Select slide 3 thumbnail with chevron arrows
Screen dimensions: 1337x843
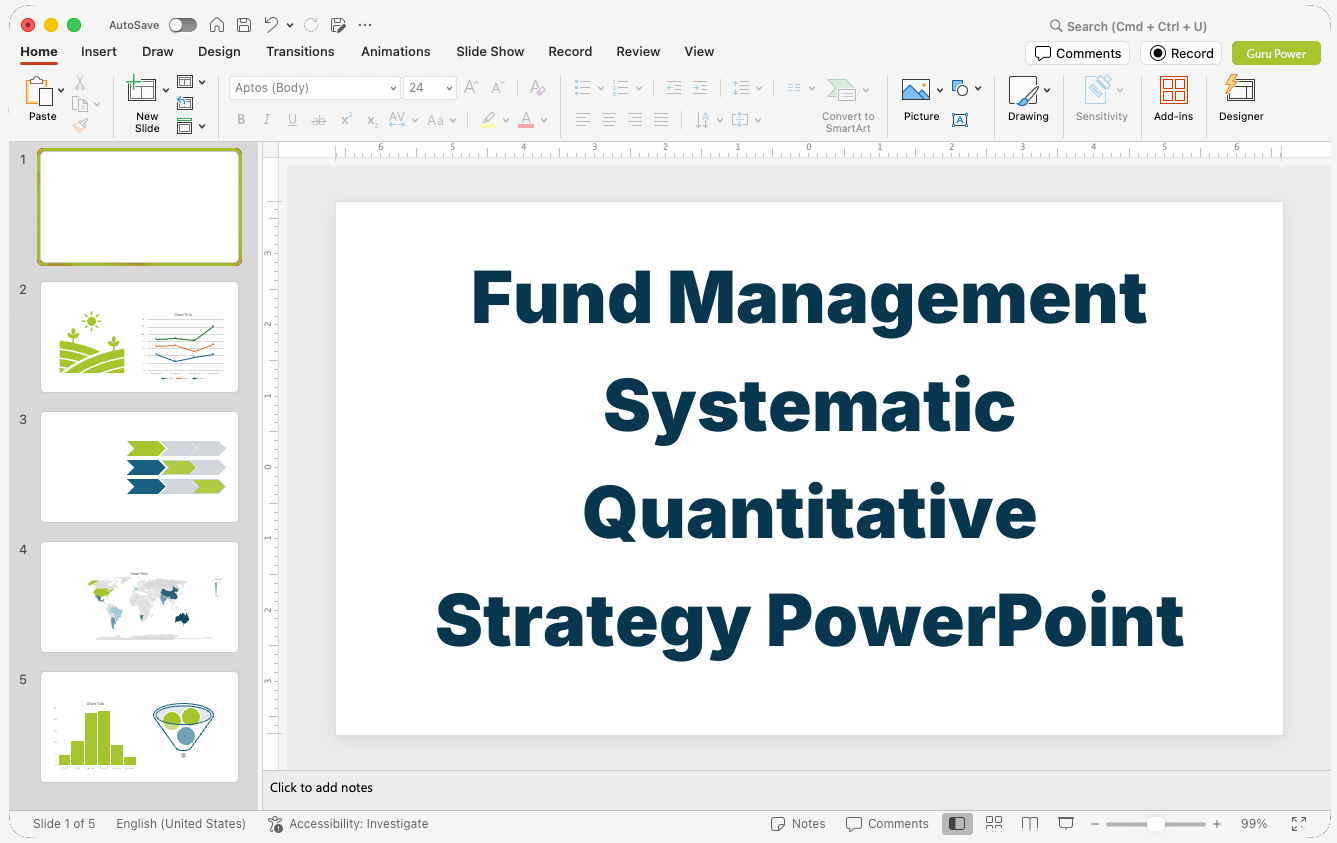coord(140,467)
